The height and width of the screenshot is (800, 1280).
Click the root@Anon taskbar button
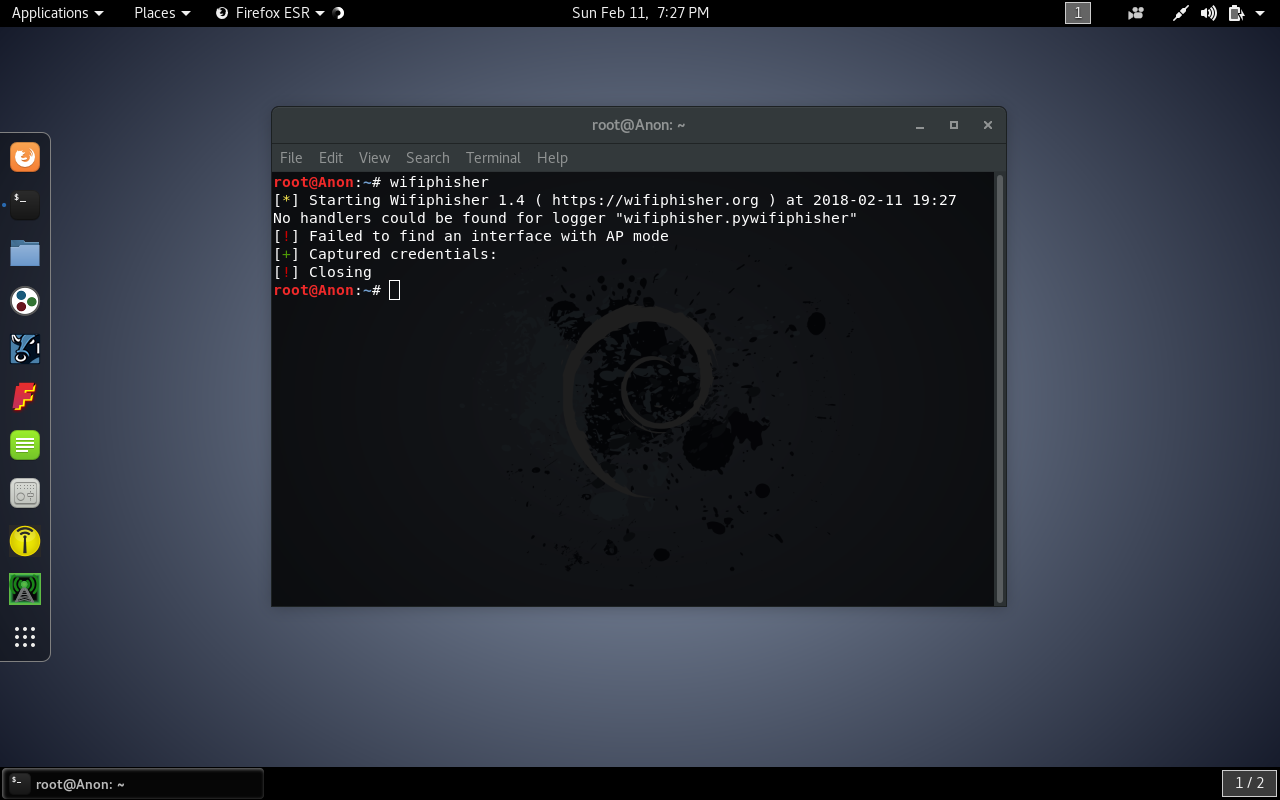pyautogui.click(x=130, y=783)
